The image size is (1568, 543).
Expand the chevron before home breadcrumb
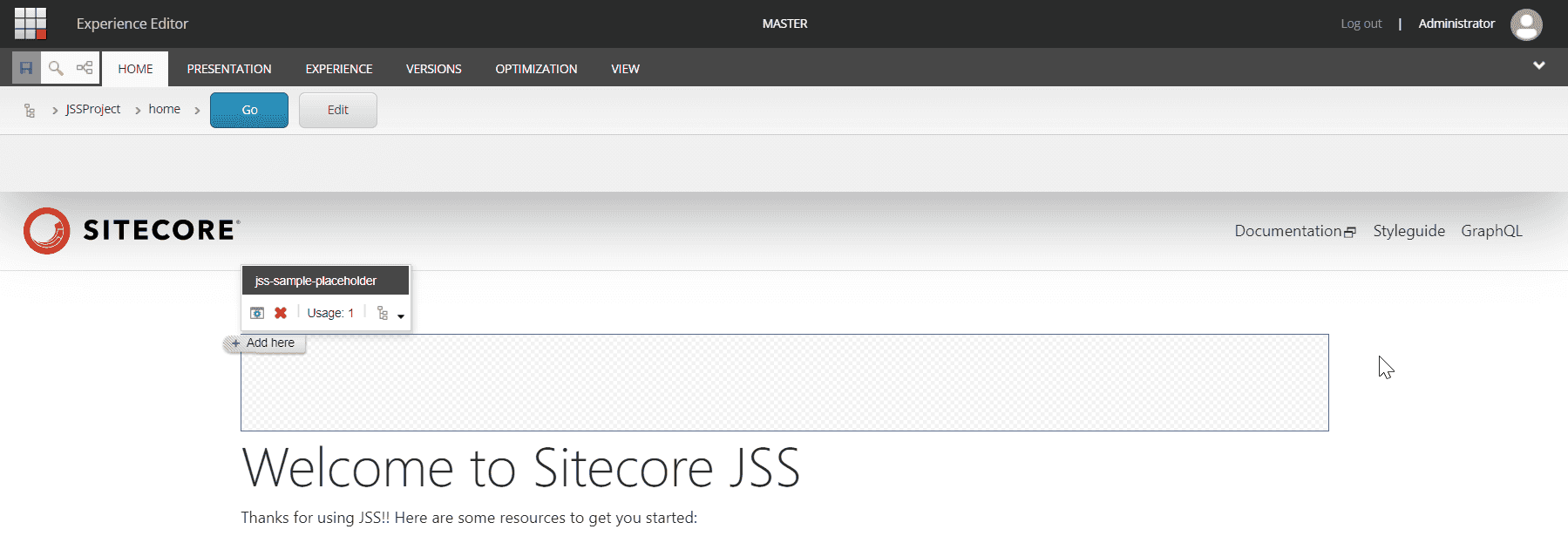tap(138, 111)
